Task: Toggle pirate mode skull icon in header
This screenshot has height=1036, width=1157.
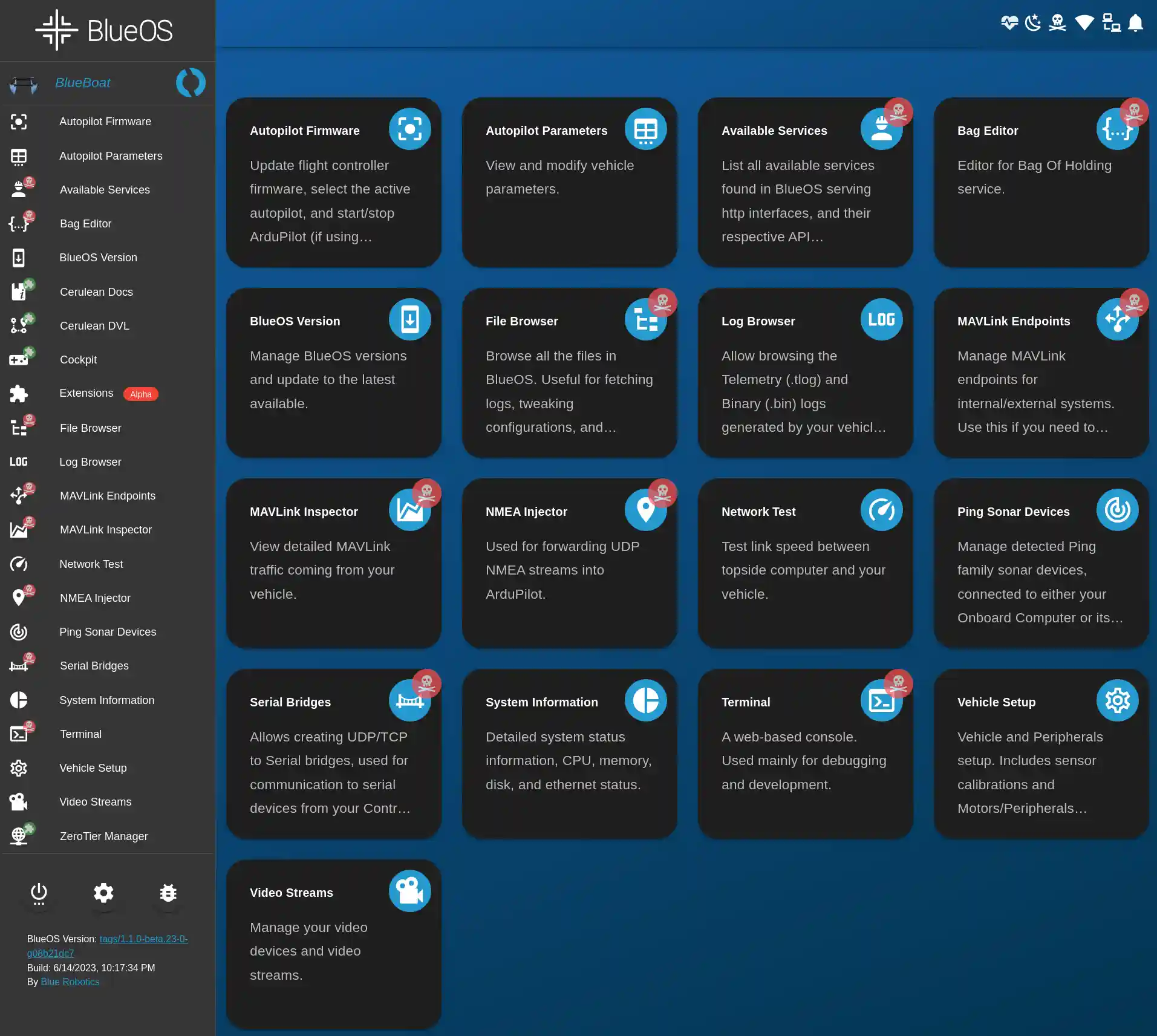Action: pos(1057,23)
